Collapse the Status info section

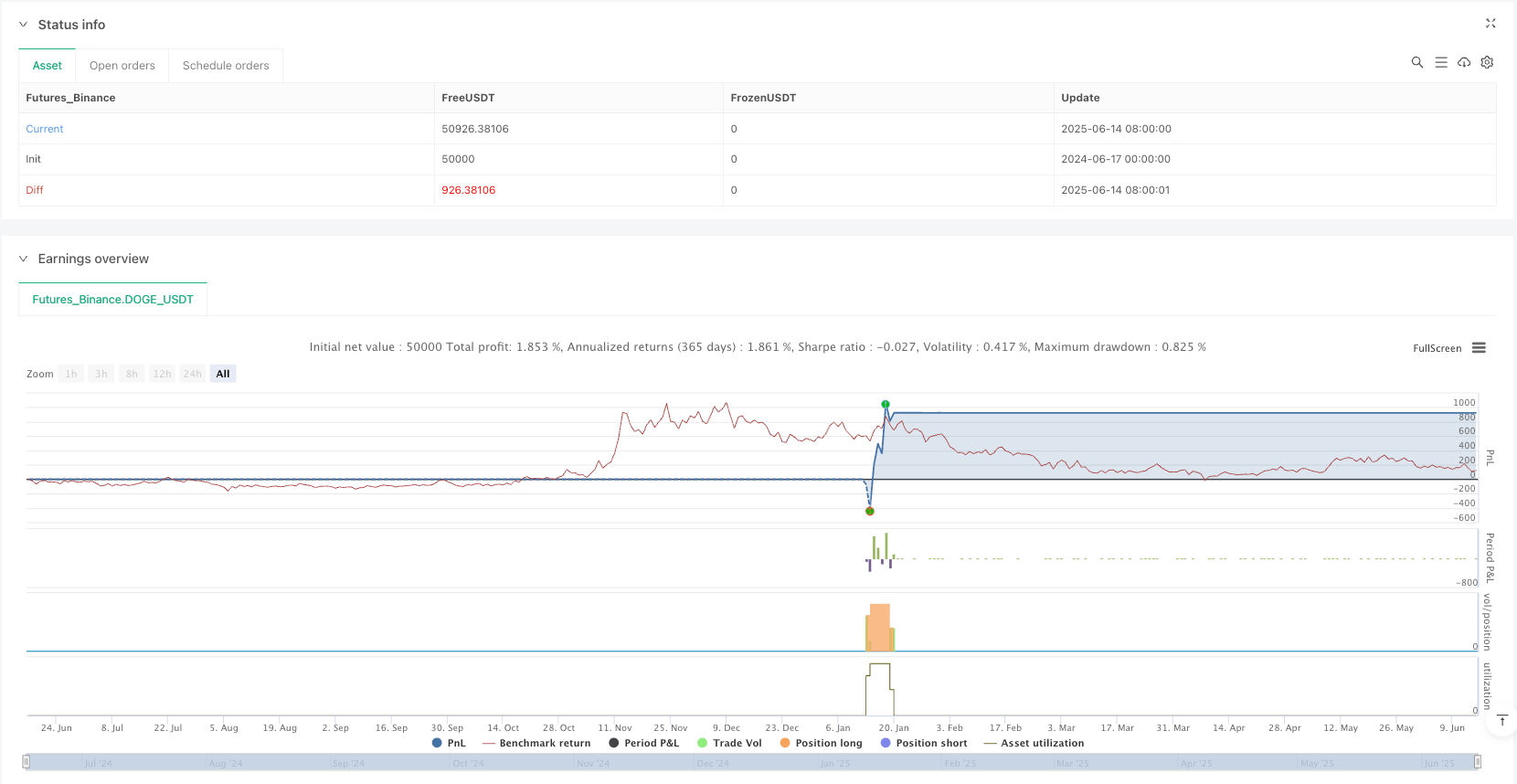[x=24, y=25]
